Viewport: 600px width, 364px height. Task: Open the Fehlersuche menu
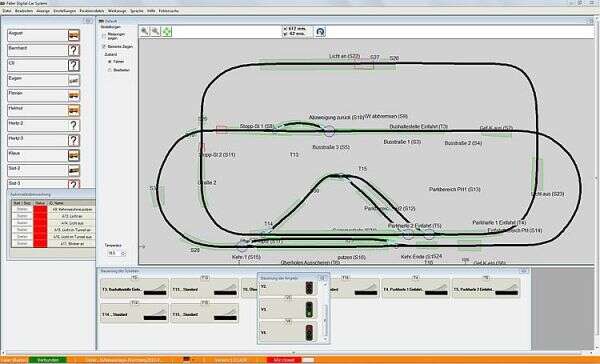point(169,11)
